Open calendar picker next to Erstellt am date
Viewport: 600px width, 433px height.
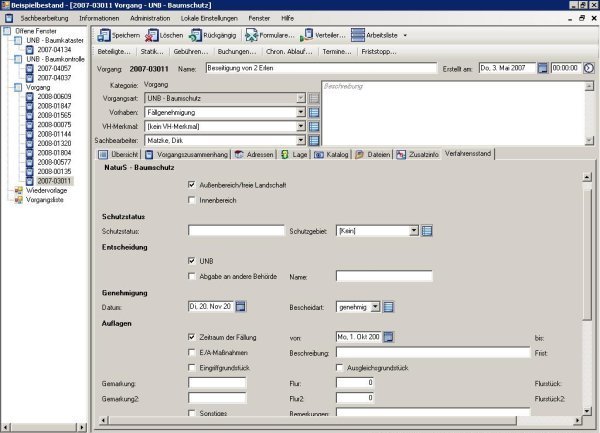[x=543, y=68]
